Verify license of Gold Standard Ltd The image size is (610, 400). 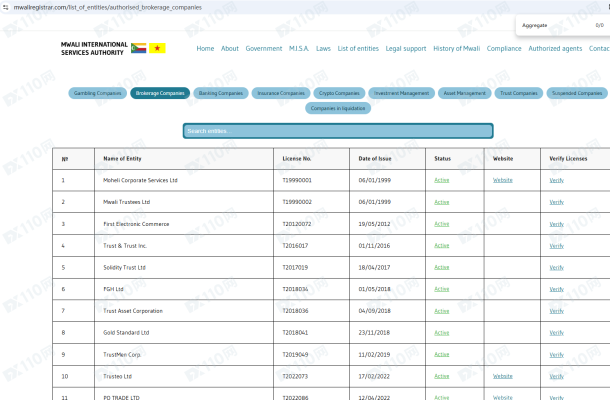pyautogui.click(x=556, y=333)
